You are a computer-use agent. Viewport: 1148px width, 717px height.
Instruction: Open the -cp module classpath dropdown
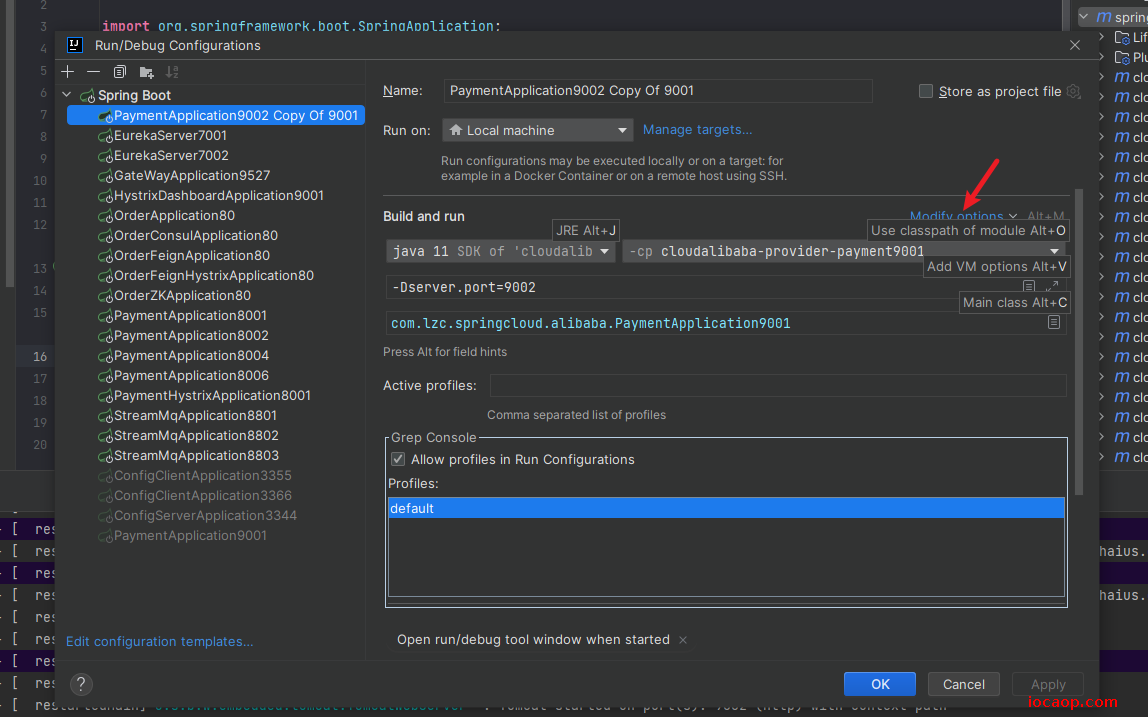845,251
